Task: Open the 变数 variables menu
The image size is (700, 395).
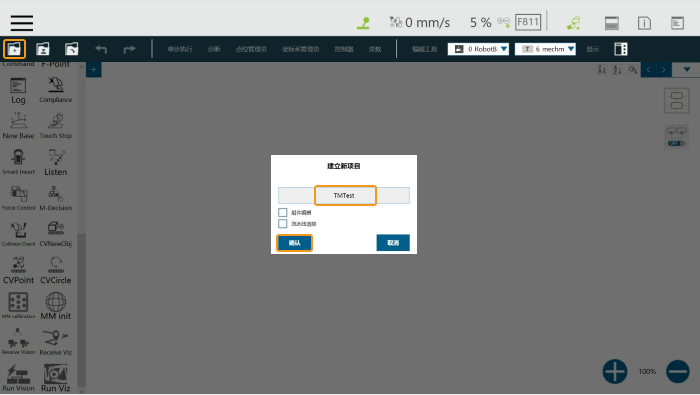Action: [x=375, y=49]
